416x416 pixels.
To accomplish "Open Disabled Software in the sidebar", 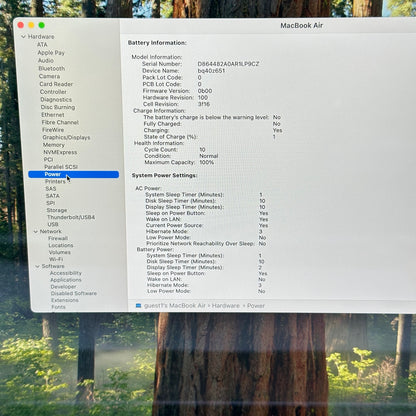I will (x=74, y=293).
